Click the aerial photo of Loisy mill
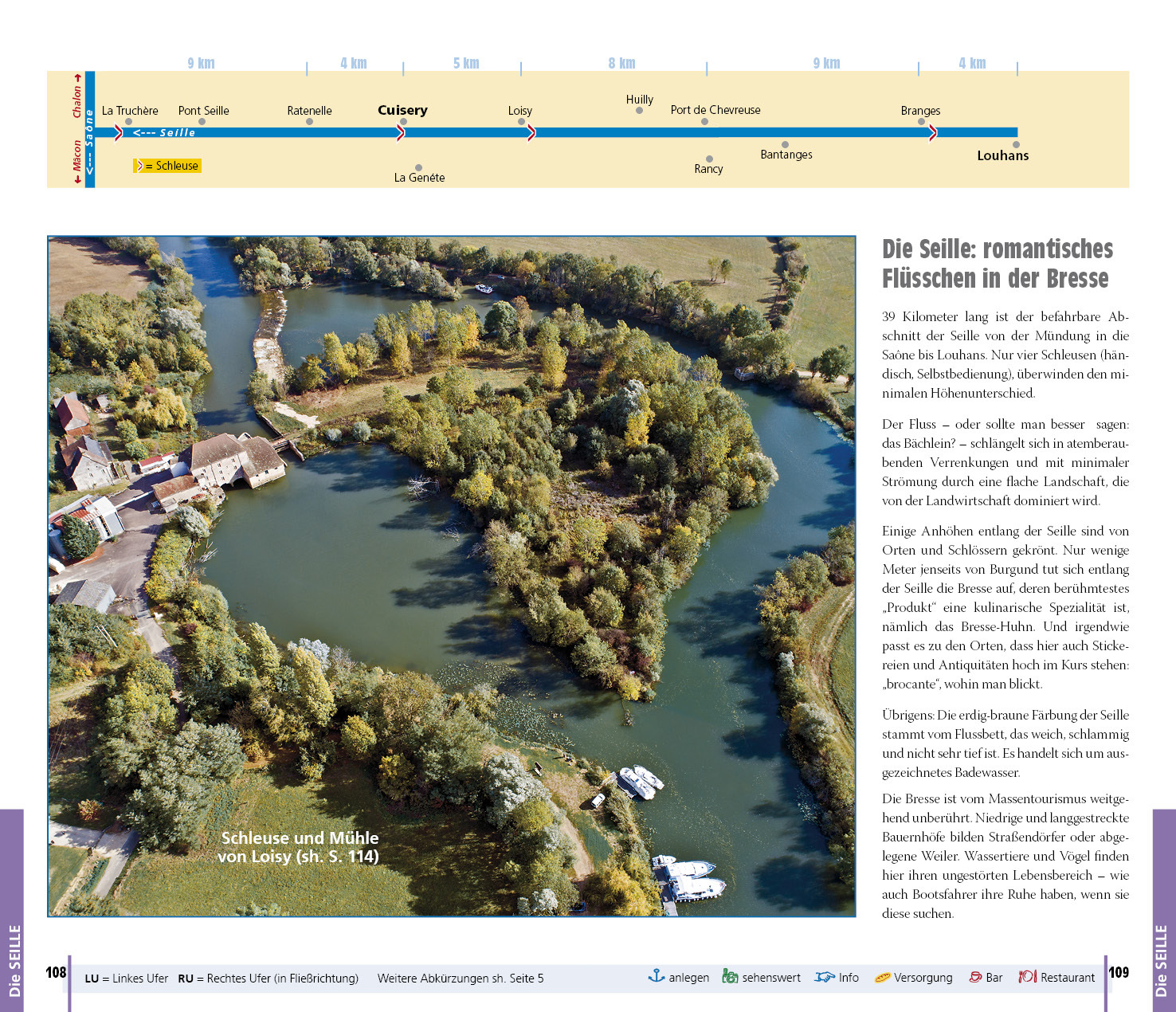Viewport: 1176px width, 1012px height. click(451, 575)
